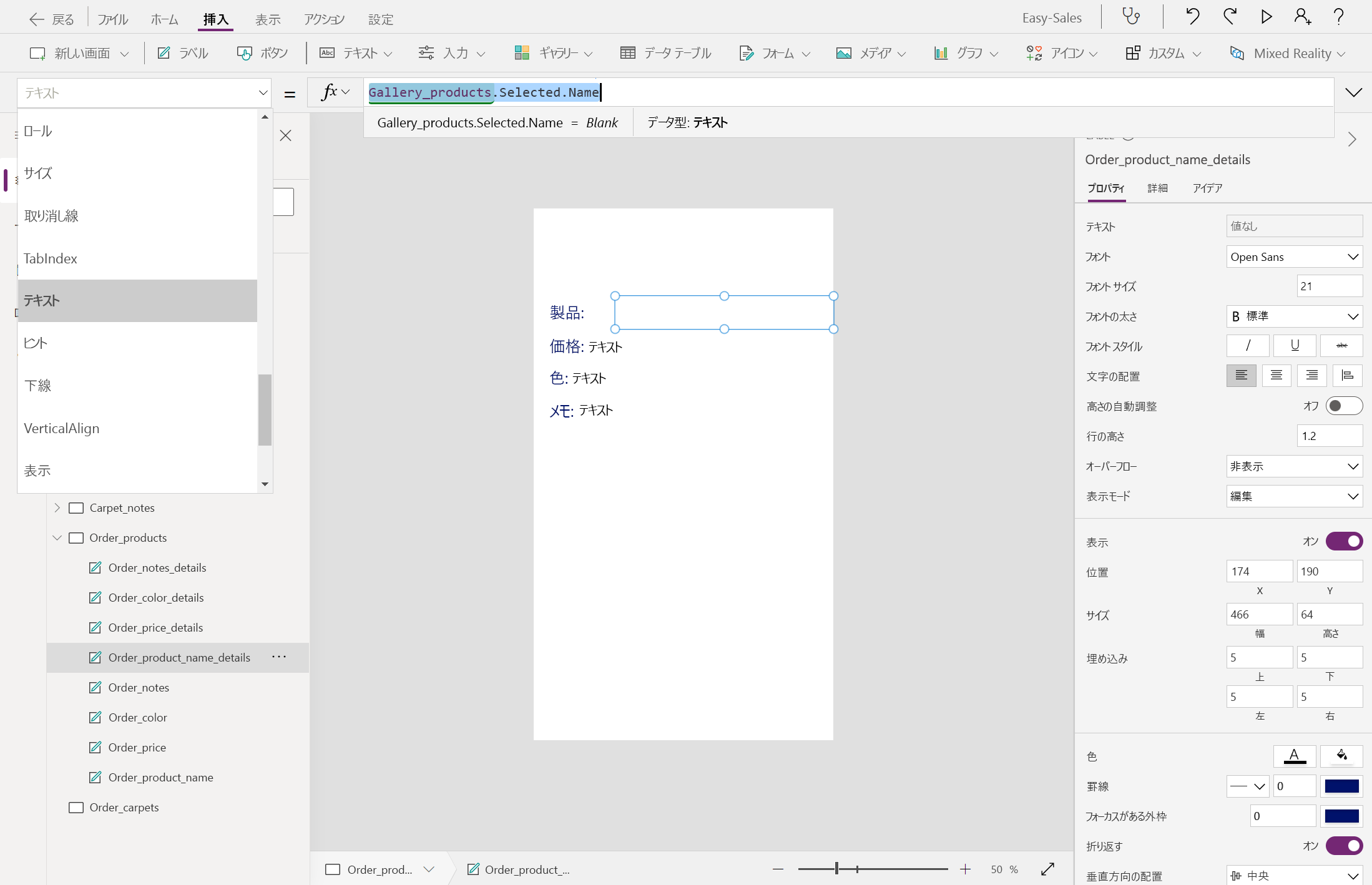Expand the Carpet_notes tree node
The height and width of the screenshot is (885, 1372).
57,507
